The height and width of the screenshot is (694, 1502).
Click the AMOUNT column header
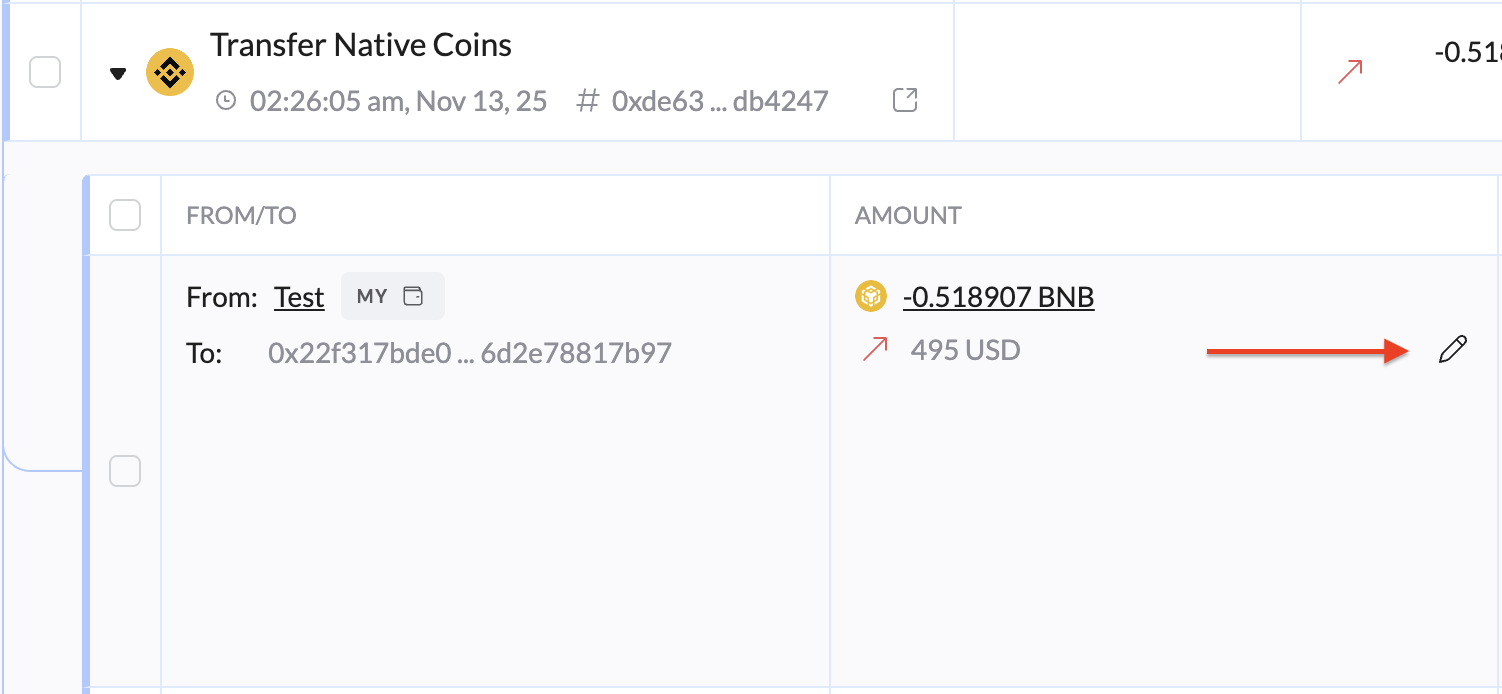[908, 215]
